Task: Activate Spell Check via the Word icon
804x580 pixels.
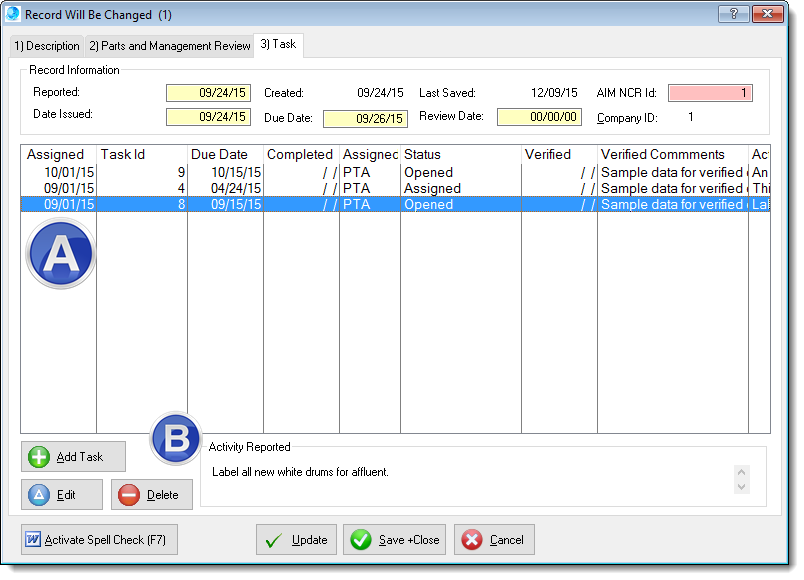Action: [33, 540]
